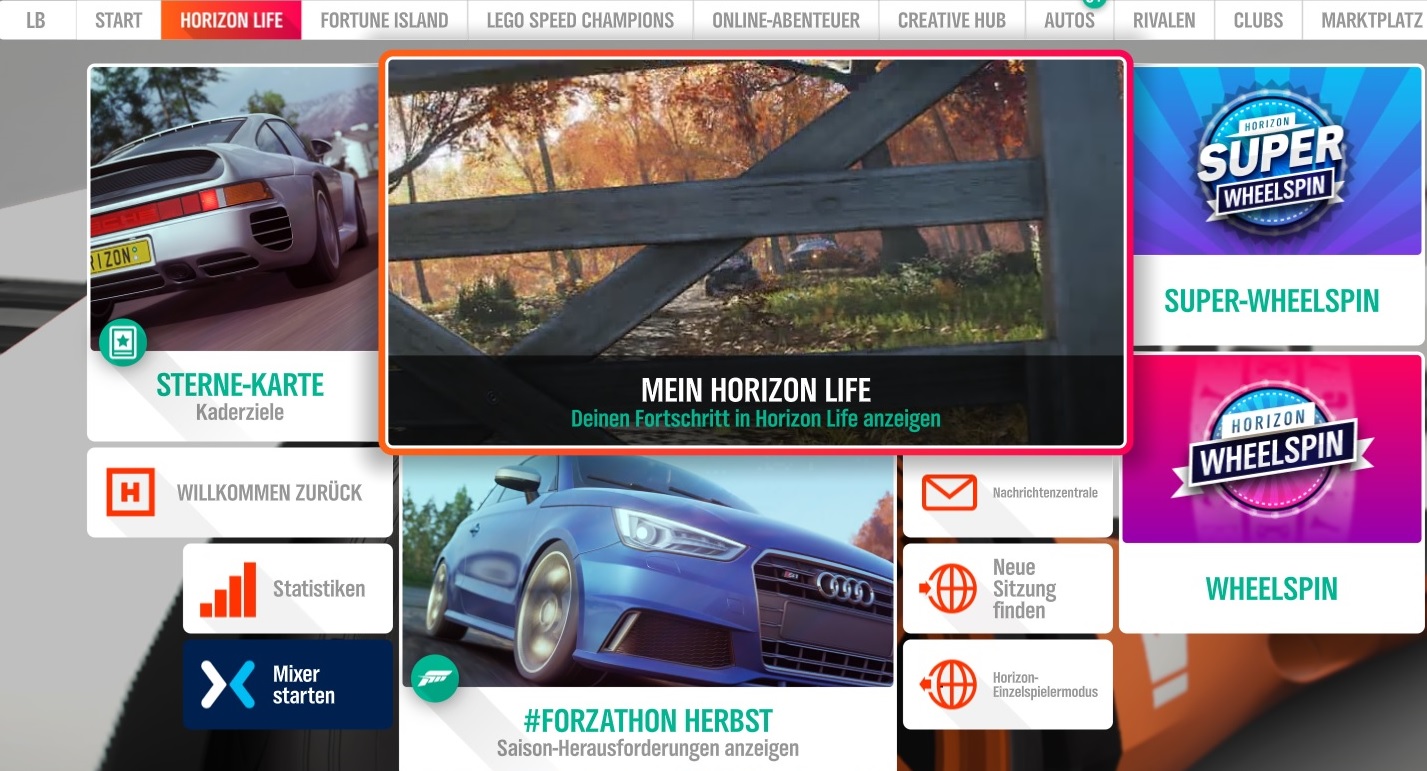Open the FORTUNE ISLAND tab
Screen dimensions: 1427x771
click(384, 20)
